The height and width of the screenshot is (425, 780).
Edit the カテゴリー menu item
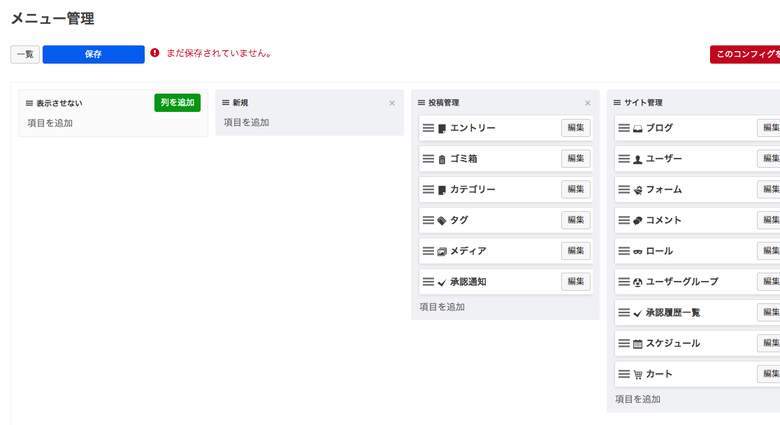[575, 189]
